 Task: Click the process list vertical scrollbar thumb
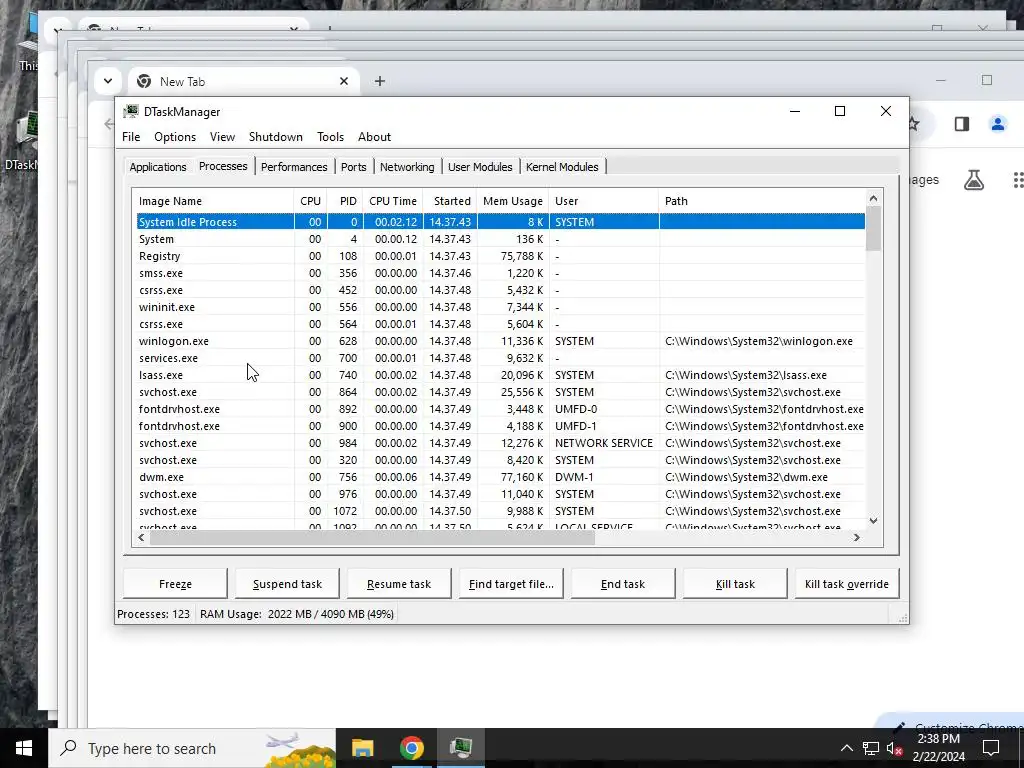coord(873,228)
